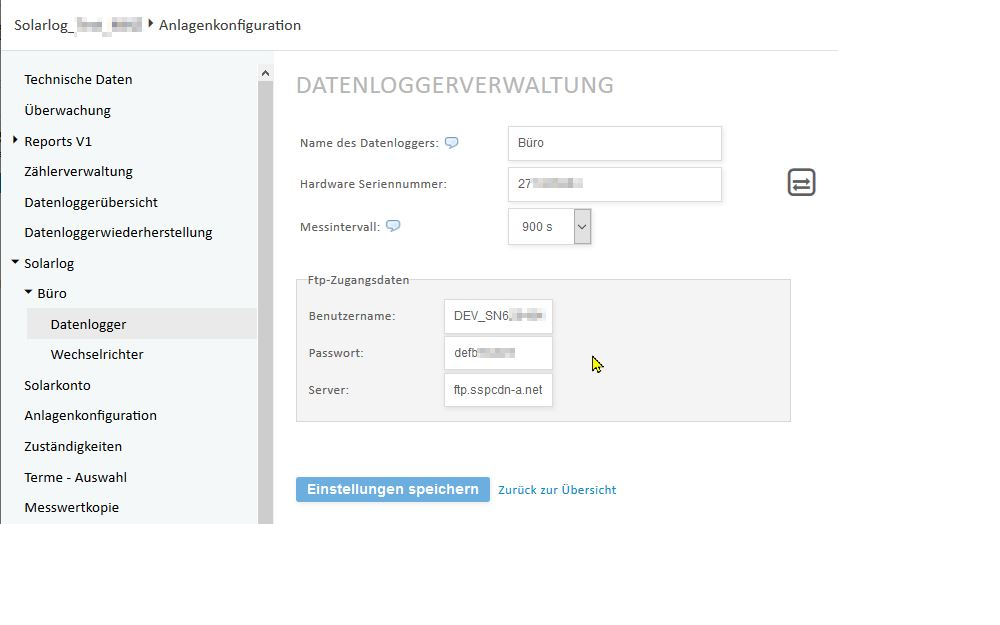Open Zuständigkeiten in the sidebar
This screenshot has width=1000, height=625.
pos(73,446)
